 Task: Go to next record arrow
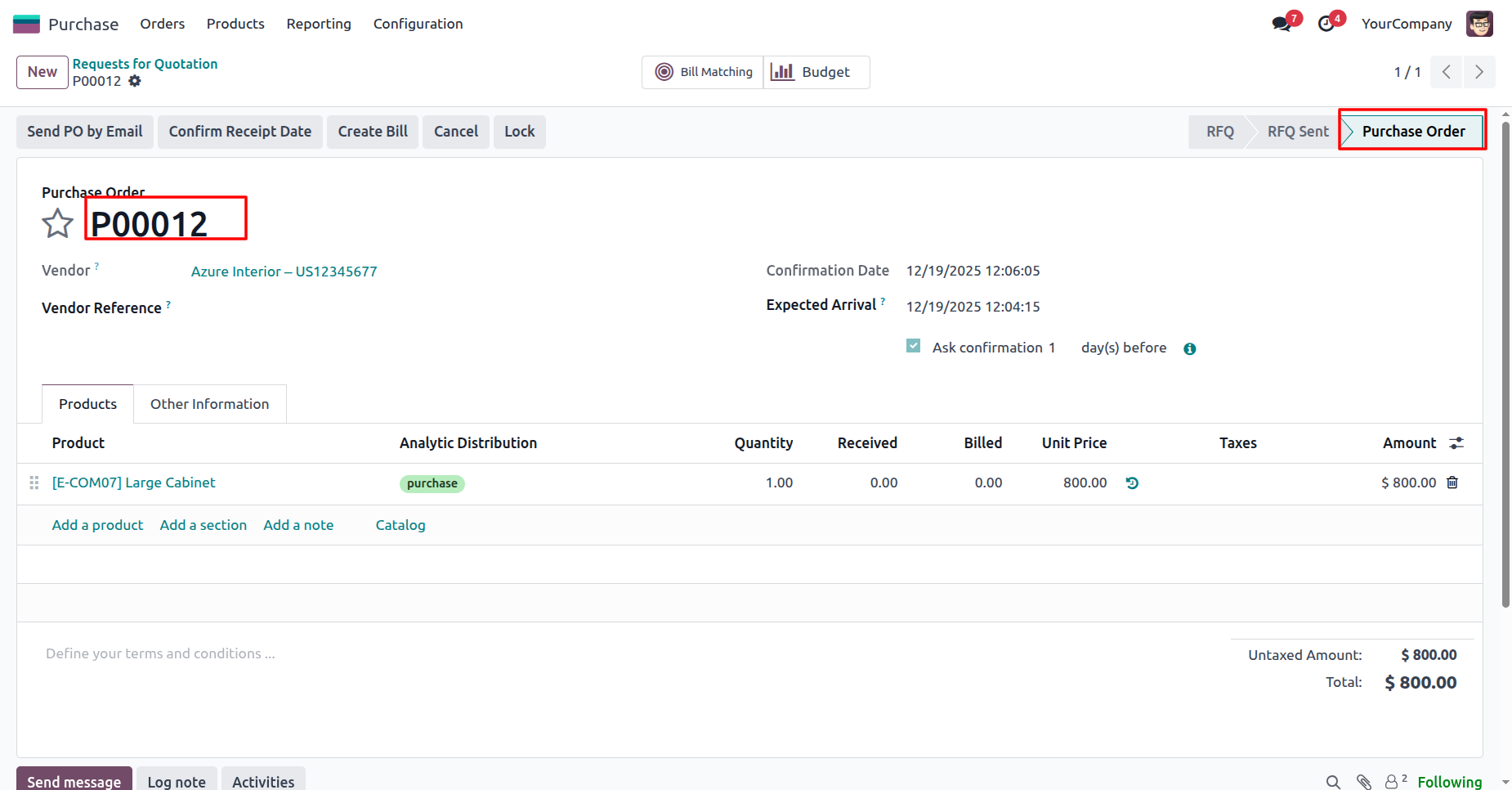(1478, 72)
